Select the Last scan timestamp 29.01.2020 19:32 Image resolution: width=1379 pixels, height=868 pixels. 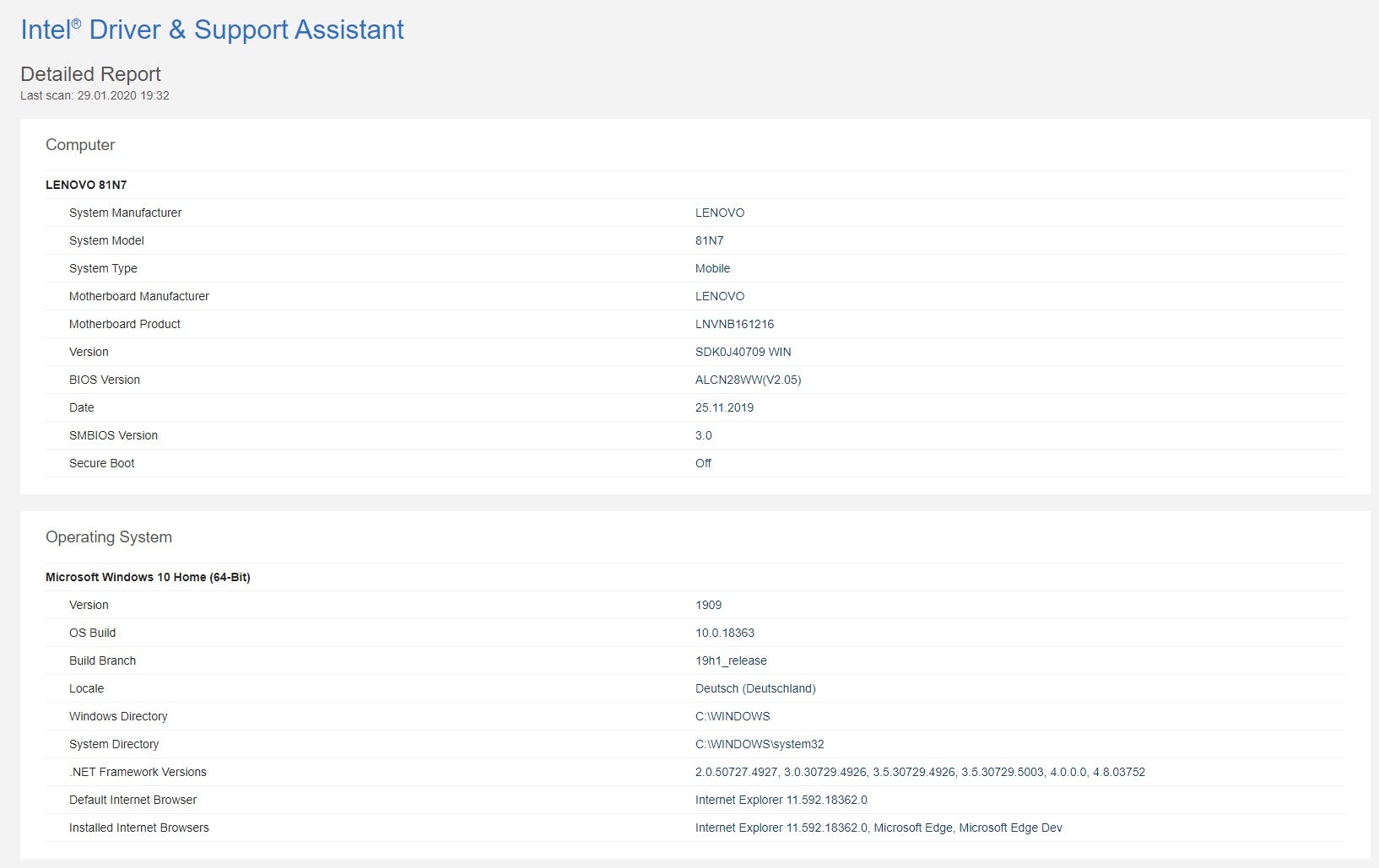coord(123,95)
